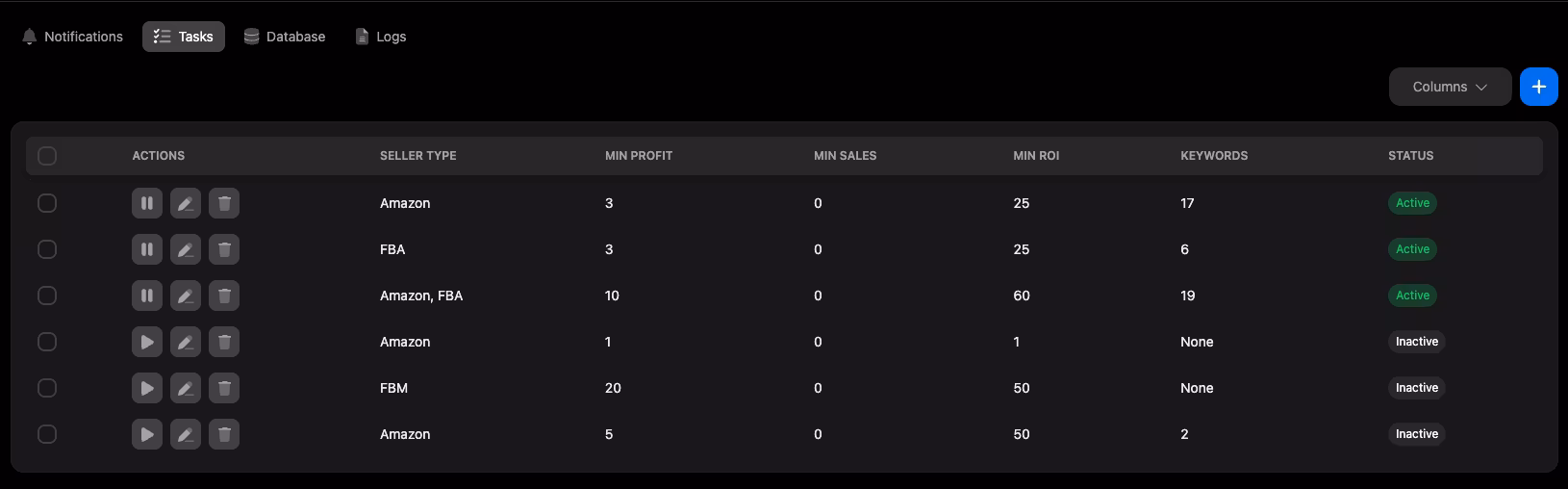
Task: Click the Inactive badge on the FBM row
Action: pyautogui.click(x=1417, y=388)
